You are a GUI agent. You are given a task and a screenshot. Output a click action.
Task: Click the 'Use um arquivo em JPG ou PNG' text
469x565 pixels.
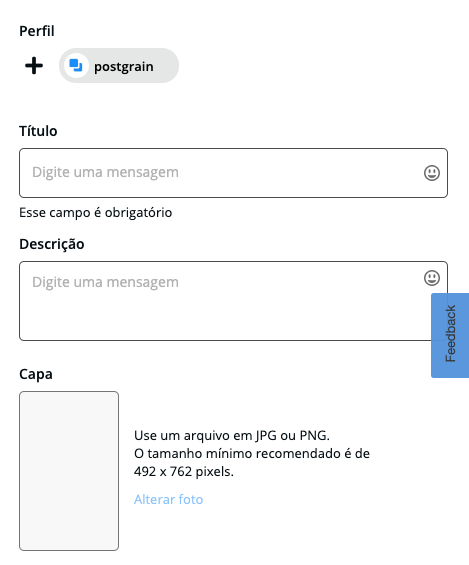pyautogui.click(x=232, y=436)
